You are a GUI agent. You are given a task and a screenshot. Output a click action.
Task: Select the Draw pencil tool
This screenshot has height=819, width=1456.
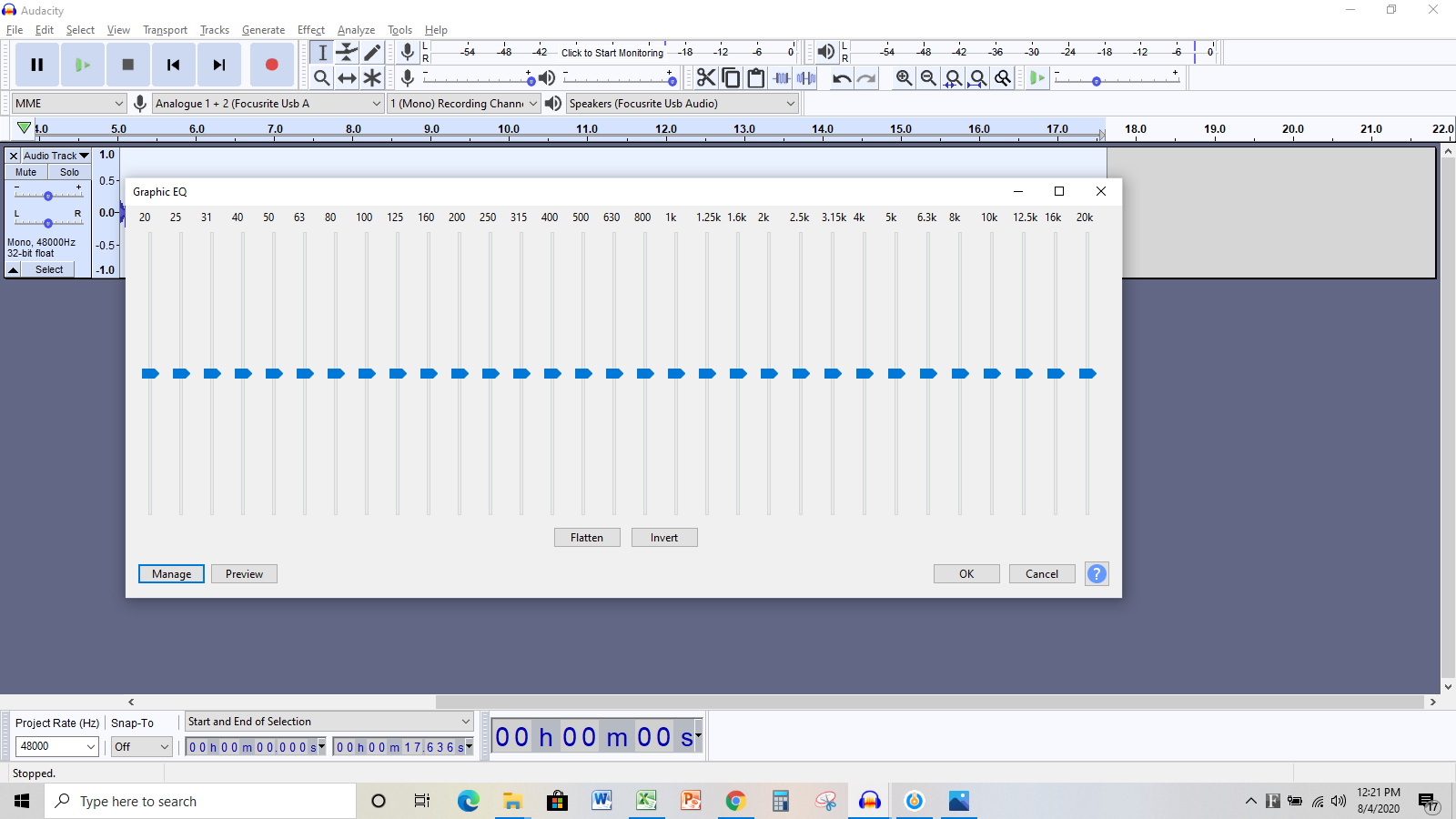[x=372, y=53]
